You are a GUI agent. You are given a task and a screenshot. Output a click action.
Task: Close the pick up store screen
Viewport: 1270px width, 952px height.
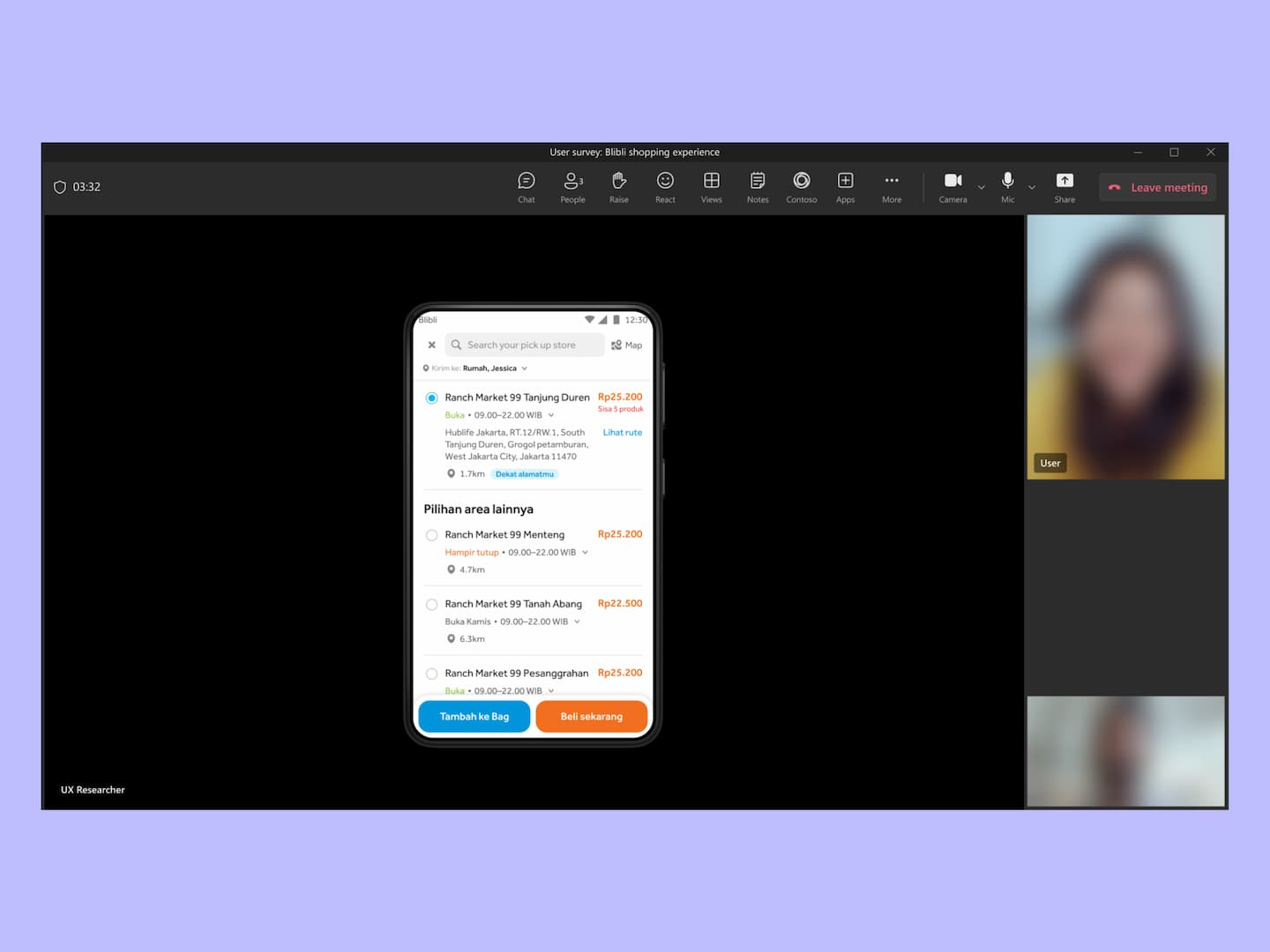431,345
